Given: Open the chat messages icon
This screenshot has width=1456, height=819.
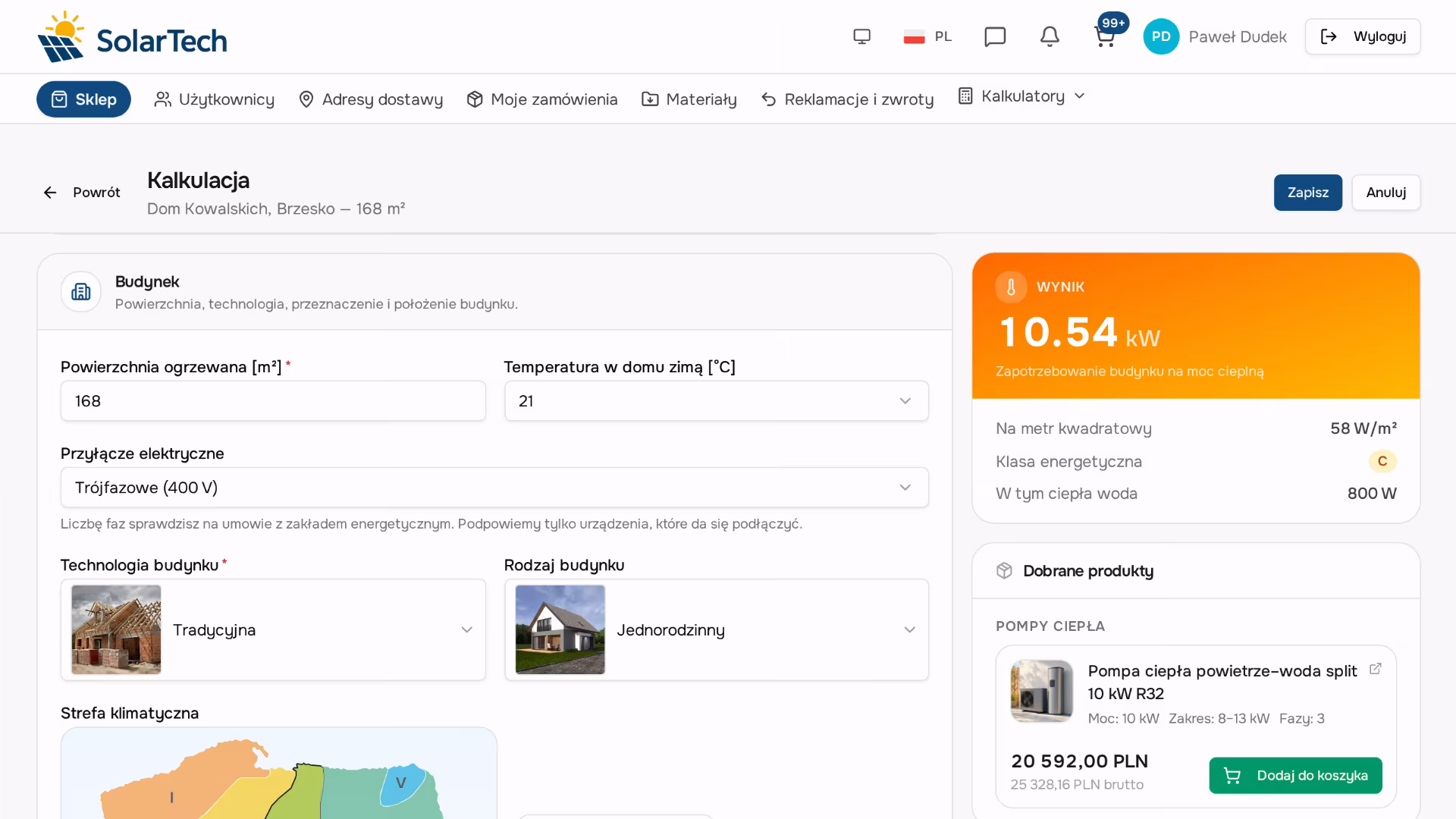Looking at the screenshot, I should [x=995, y=36].
